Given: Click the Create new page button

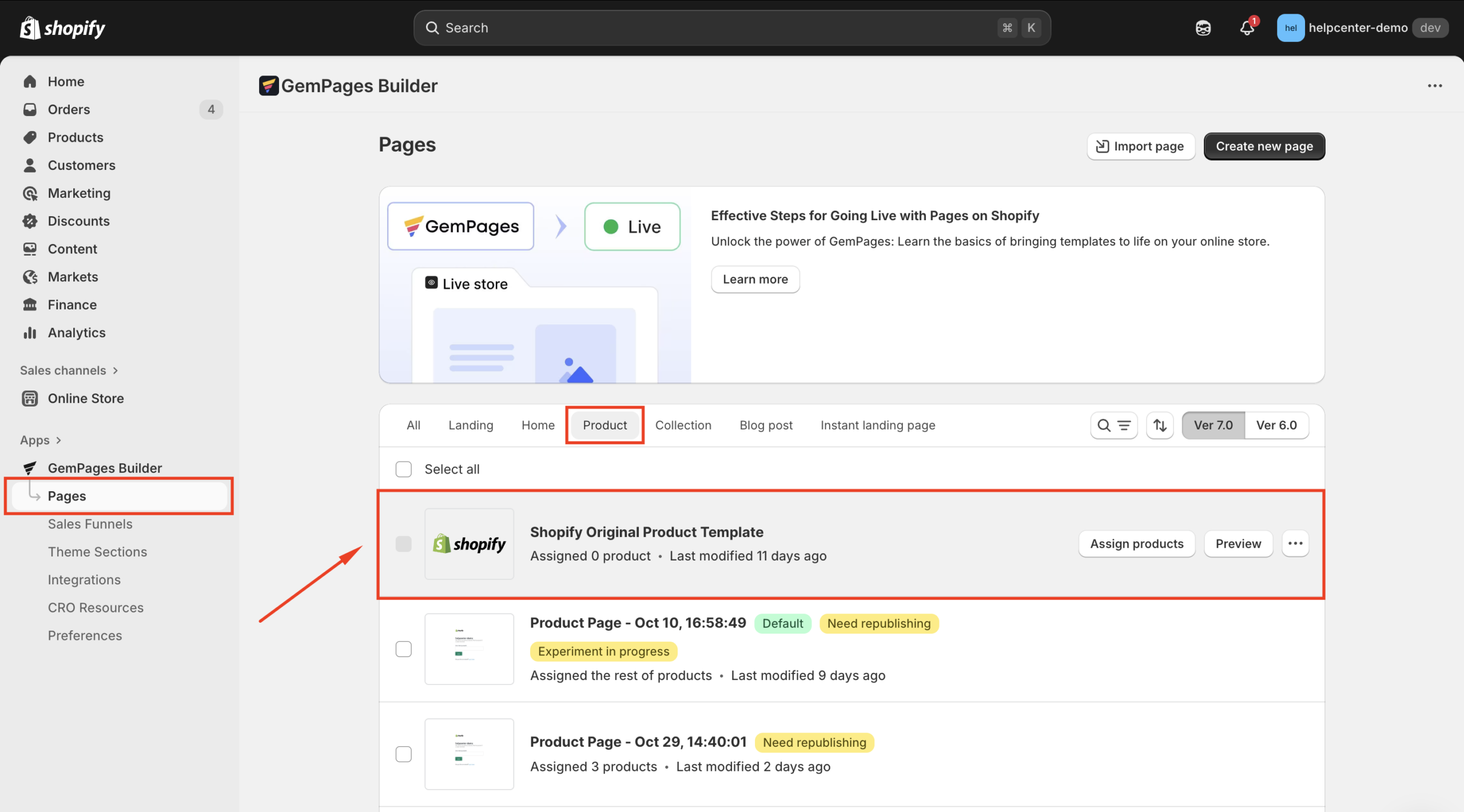Looking at the screenshot, I should click(x=1264, y=146).
